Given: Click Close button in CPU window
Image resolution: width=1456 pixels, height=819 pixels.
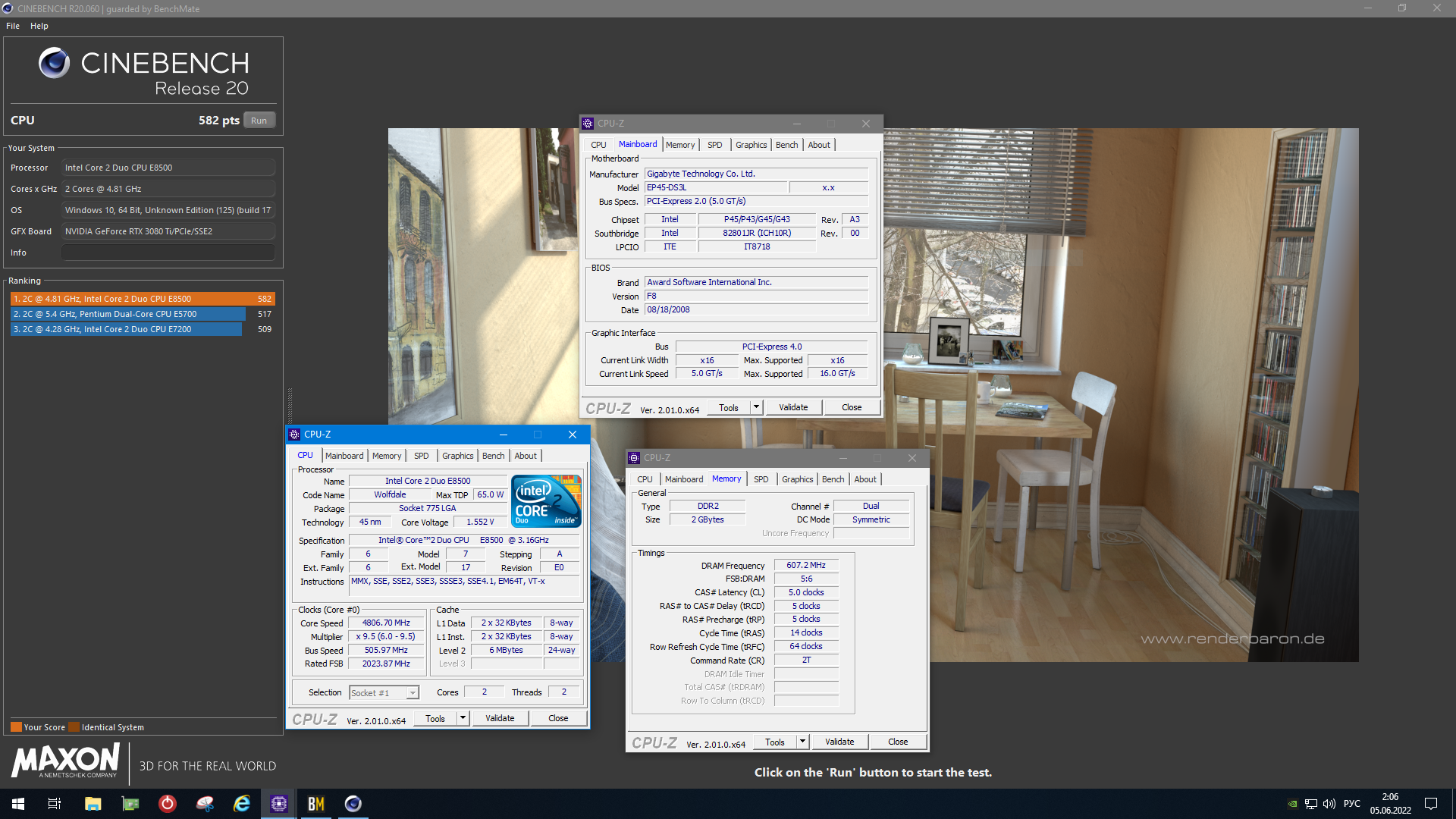Looking at the screenshot, I should click(x=558, y=718).
